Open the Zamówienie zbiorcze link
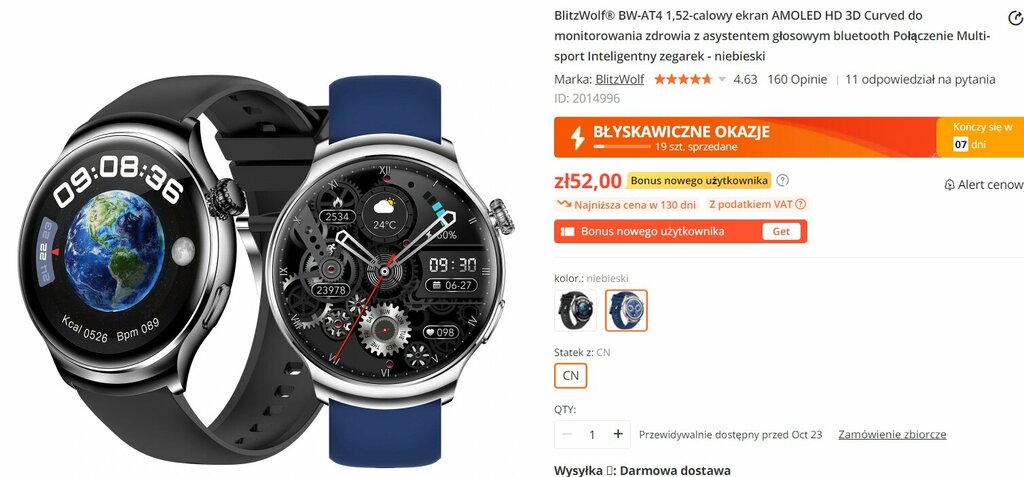The height and width of the screenshot is (477, 1024). point(892,435)
